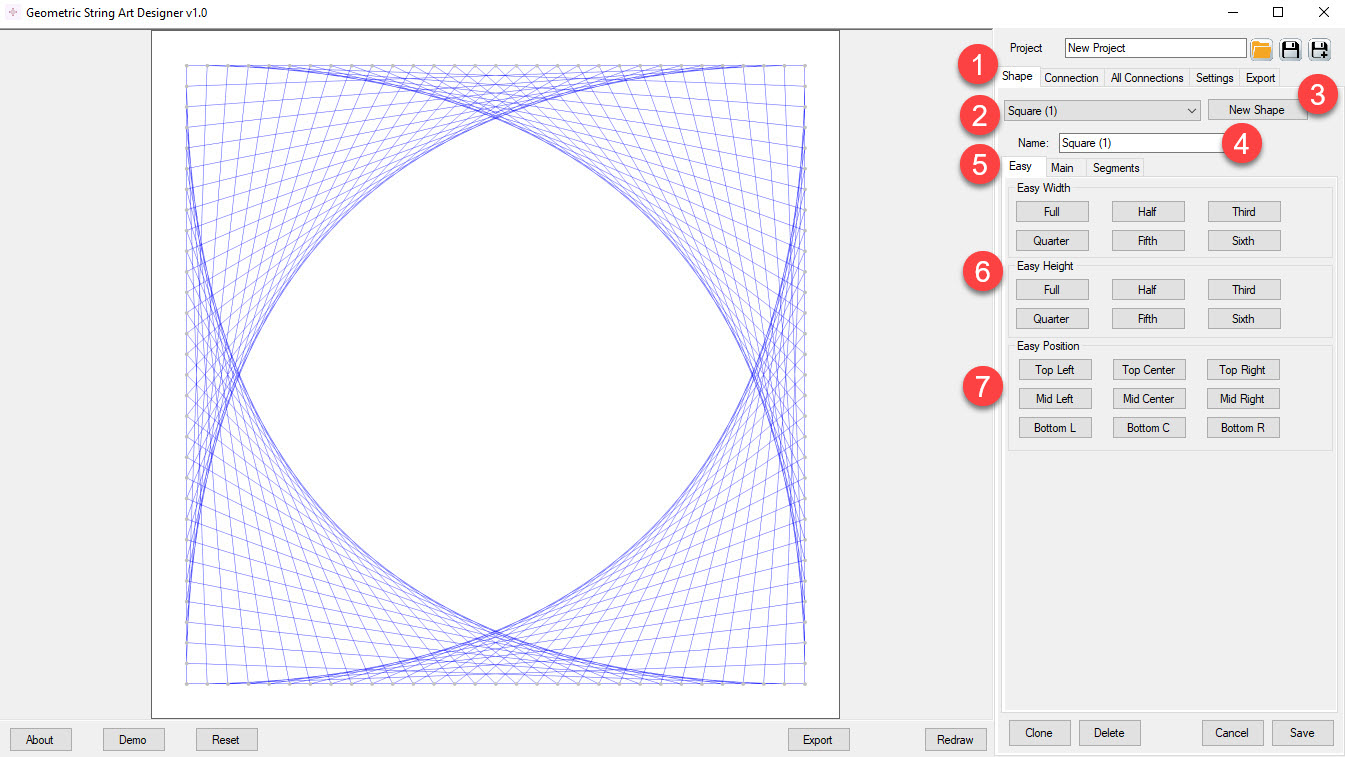
Task: Click into the shape Name field
Action: [1140, 143]
